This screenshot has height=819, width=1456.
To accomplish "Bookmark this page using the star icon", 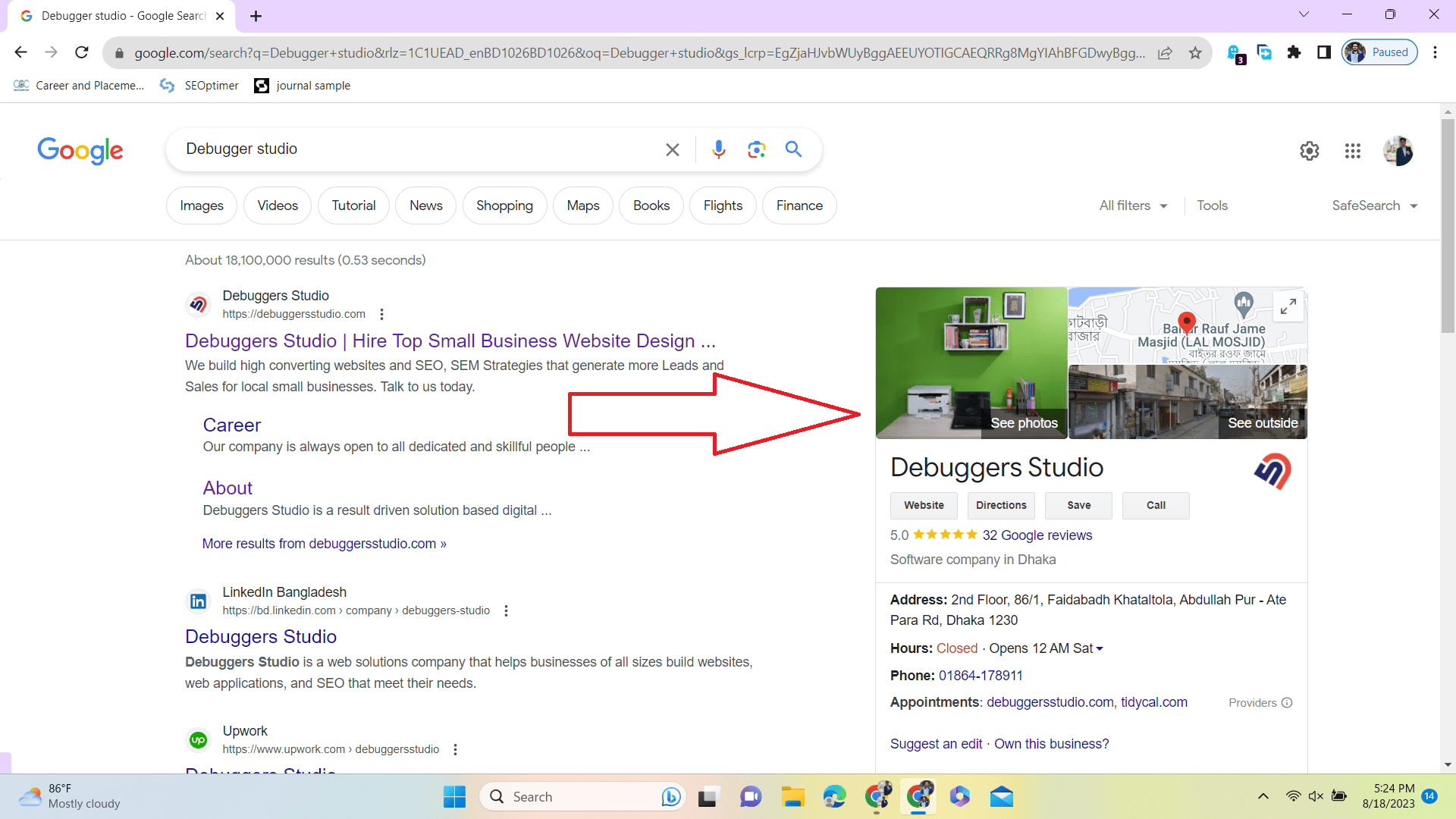I will 1196,52.
